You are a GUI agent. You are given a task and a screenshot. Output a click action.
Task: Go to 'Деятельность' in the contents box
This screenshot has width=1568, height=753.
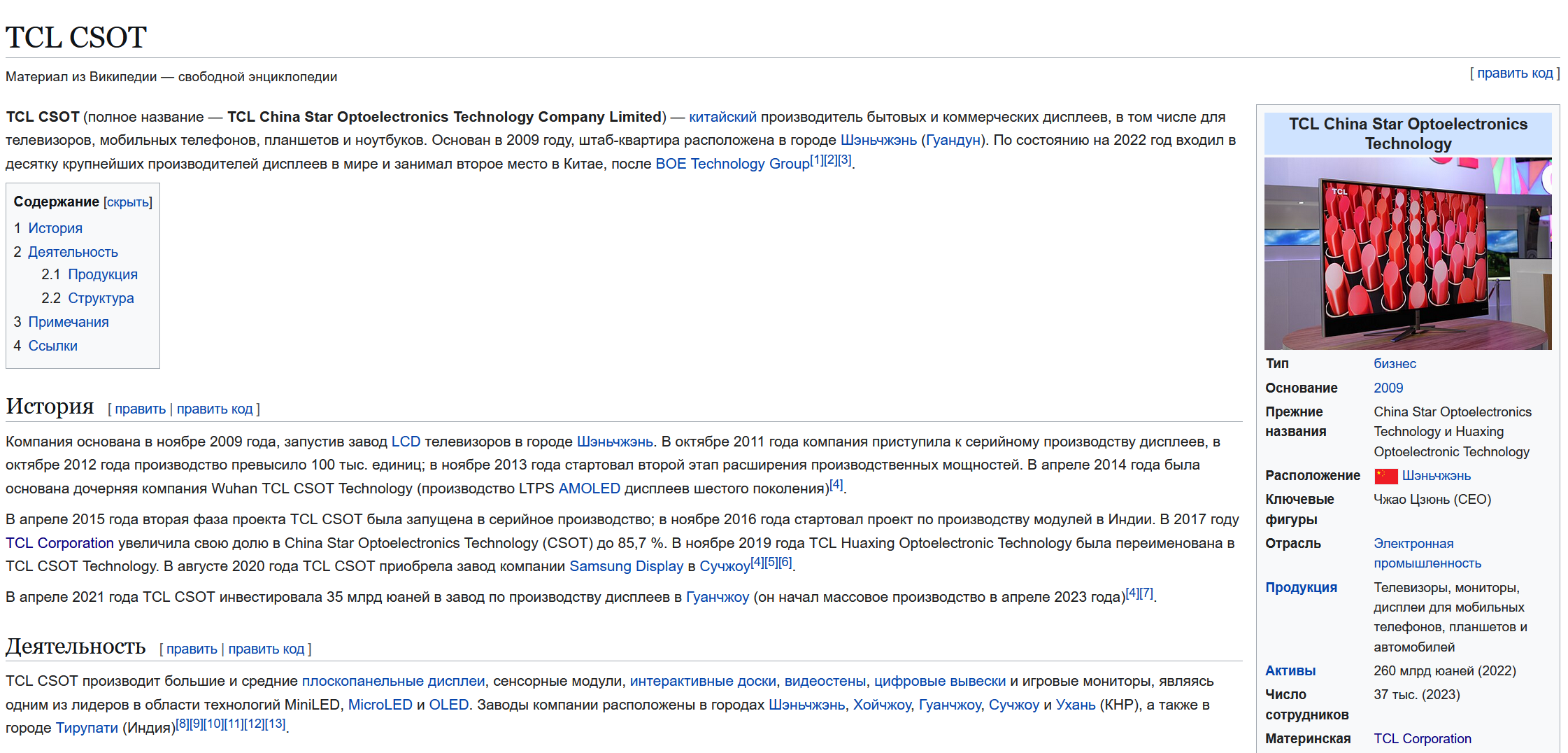pyautogui.click(x=73, y=252)
